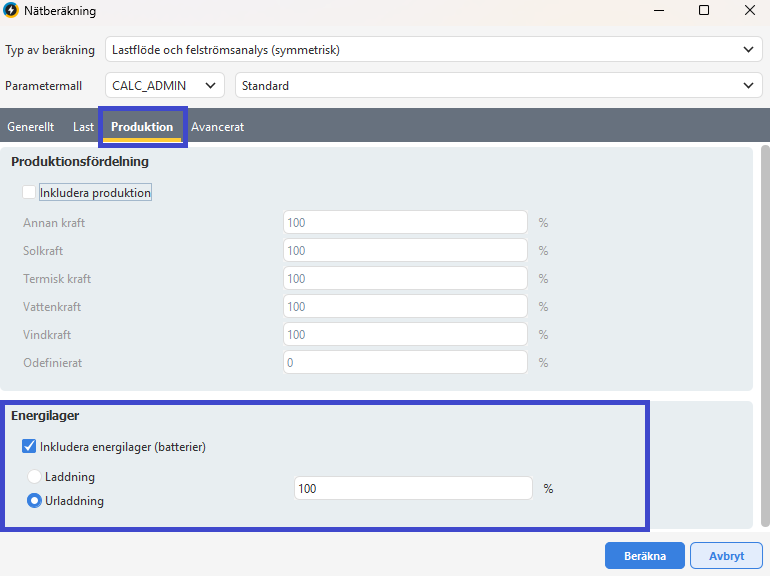Select the Laddning radio button

(x=34, y=477)
